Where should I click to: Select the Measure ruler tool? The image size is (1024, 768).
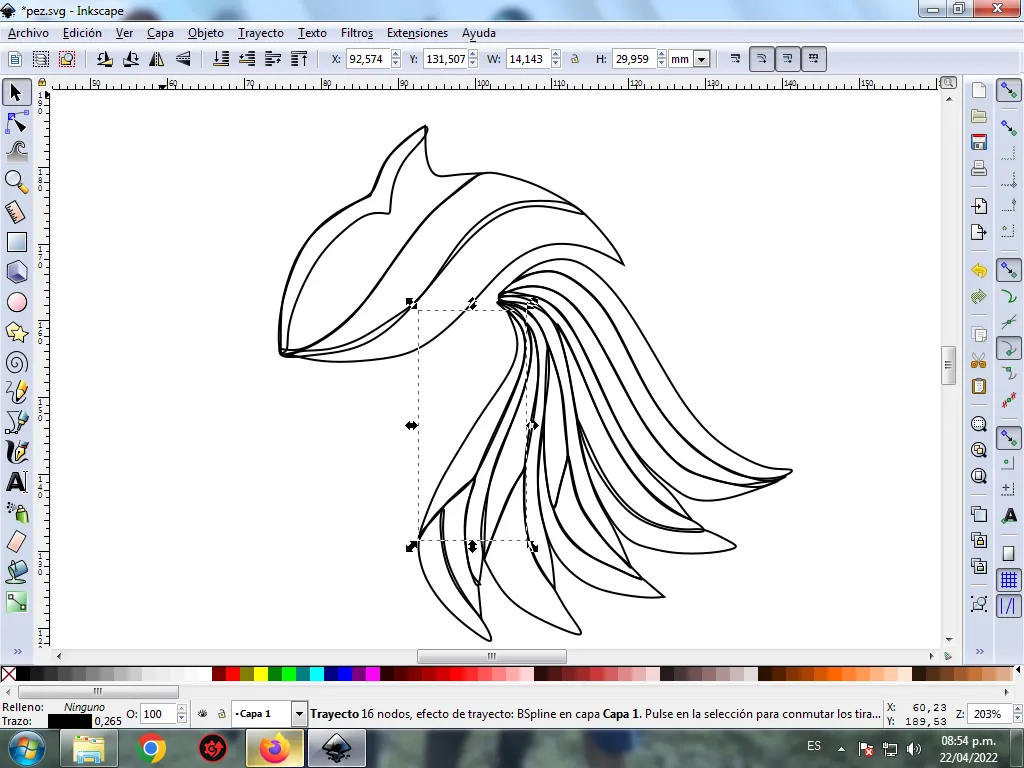(x=16, y=212)
